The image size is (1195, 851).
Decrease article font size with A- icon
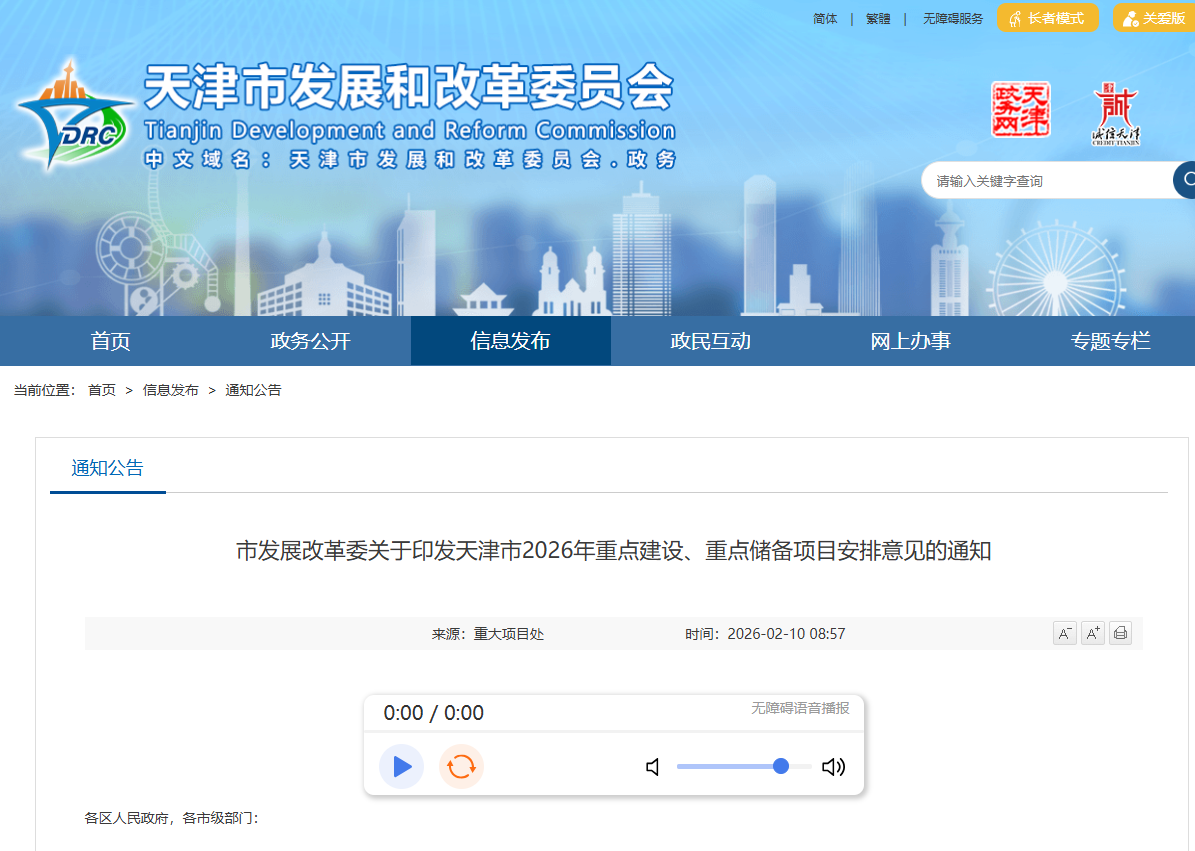(1065, 633)
